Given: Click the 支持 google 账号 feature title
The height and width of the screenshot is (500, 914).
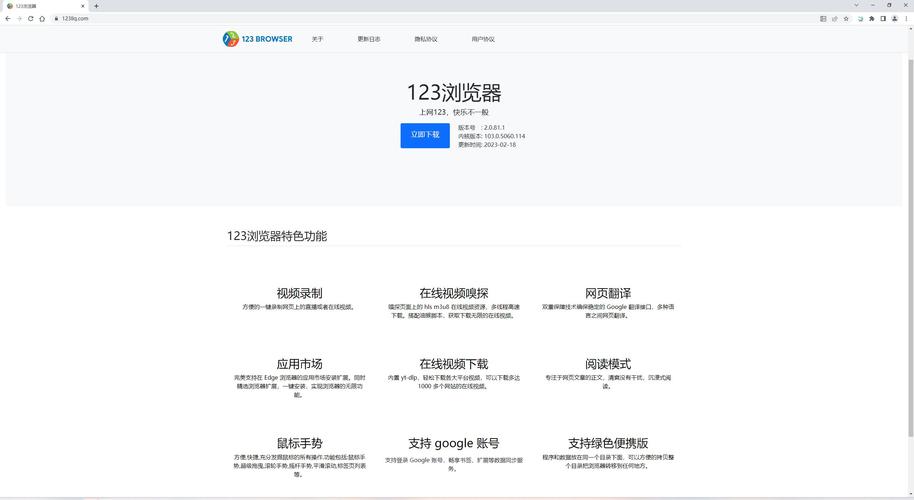Looking at the screenshot, I should (454, 443).
